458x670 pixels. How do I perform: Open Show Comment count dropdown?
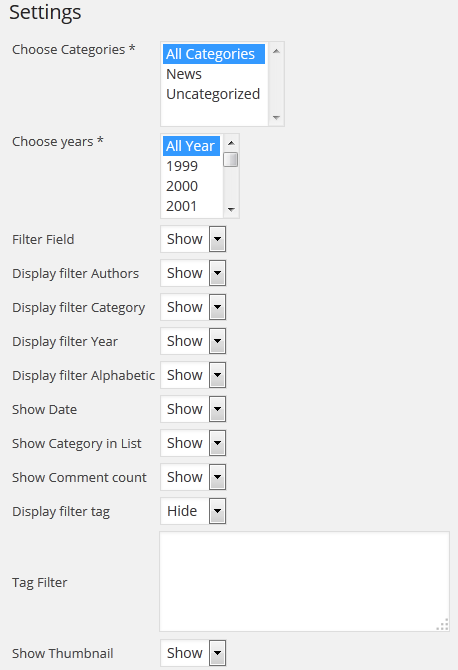click(x=193, y=477)
